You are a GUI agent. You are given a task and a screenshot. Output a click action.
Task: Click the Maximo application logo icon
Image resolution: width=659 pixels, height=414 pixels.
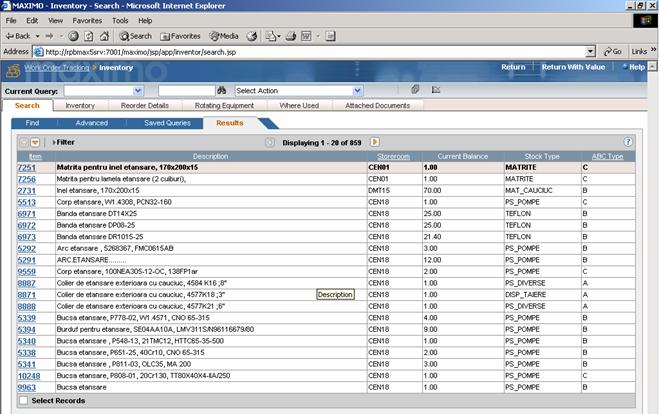click(13, 71)
